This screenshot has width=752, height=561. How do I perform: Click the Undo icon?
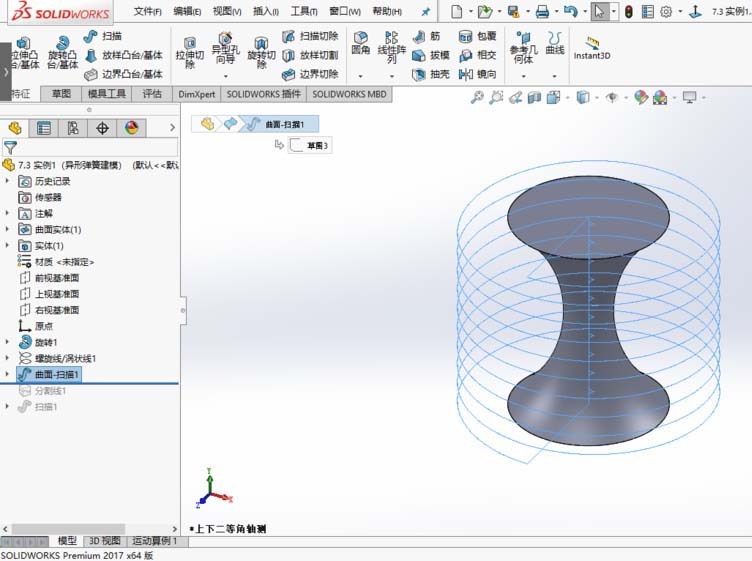571,12
